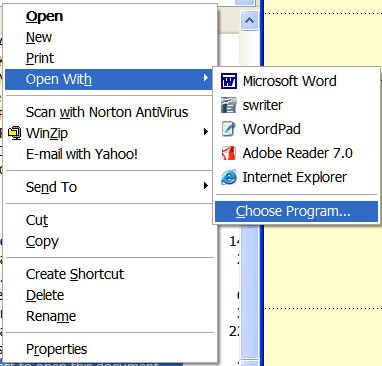The image size is (382, 366).
Task: Select Copy from the context menu
Action: [42, 242]
